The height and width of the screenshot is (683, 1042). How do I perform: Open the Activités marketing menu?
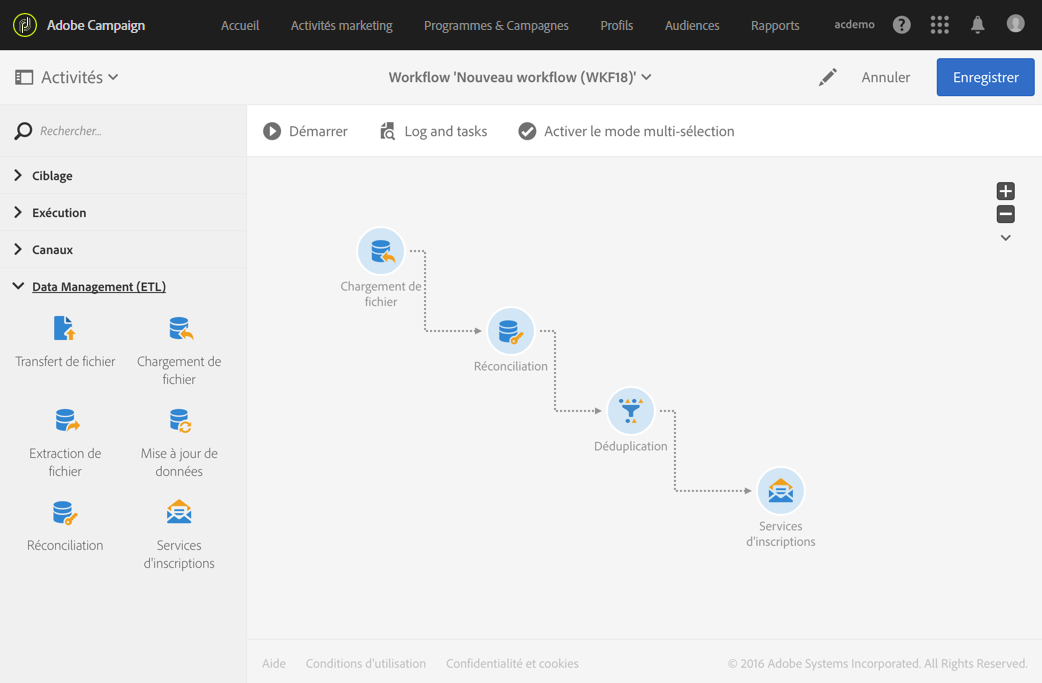point(341,25)
